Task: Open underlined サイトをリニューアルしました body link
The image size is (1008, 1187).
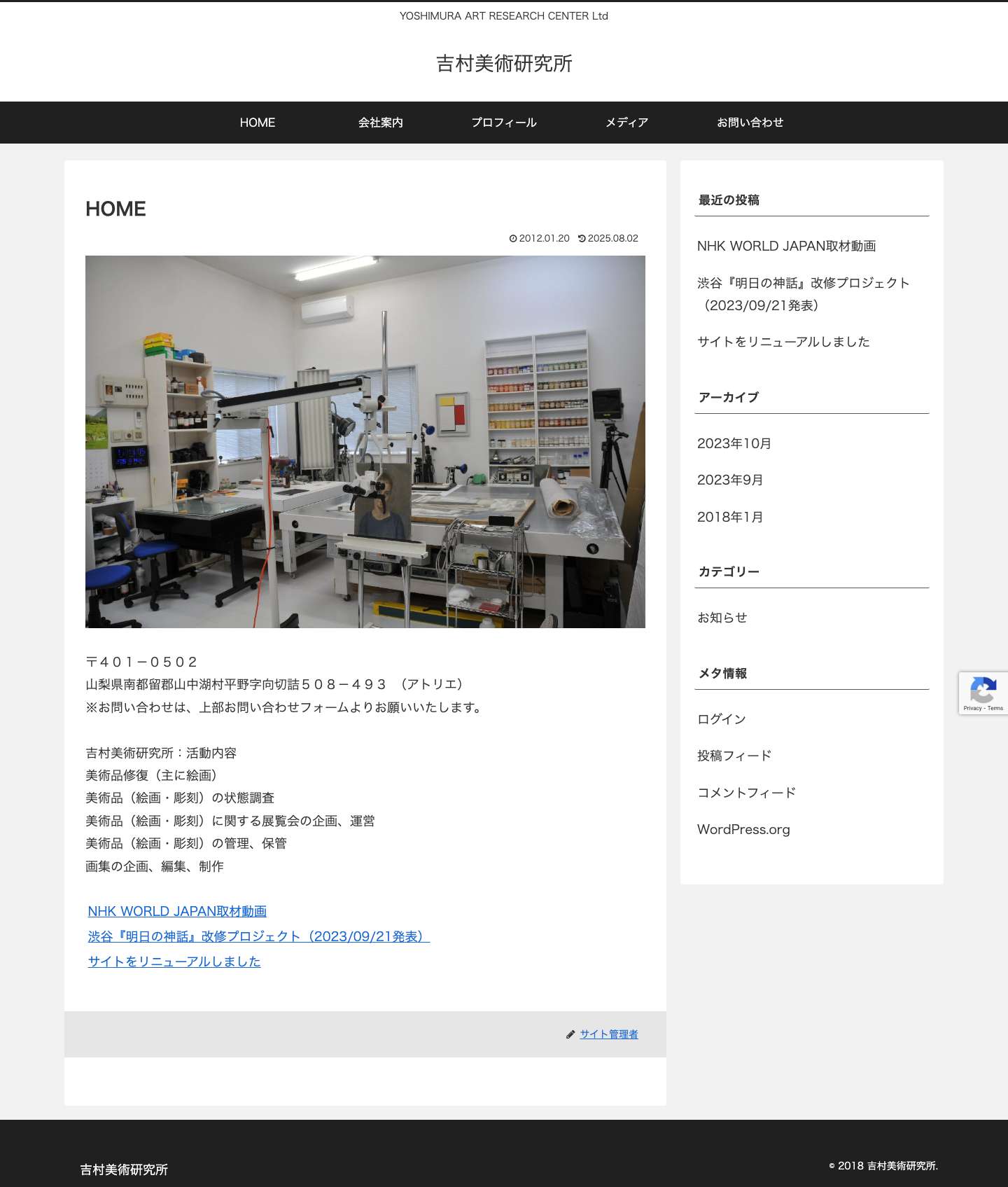Action: [x=174, y=962]
